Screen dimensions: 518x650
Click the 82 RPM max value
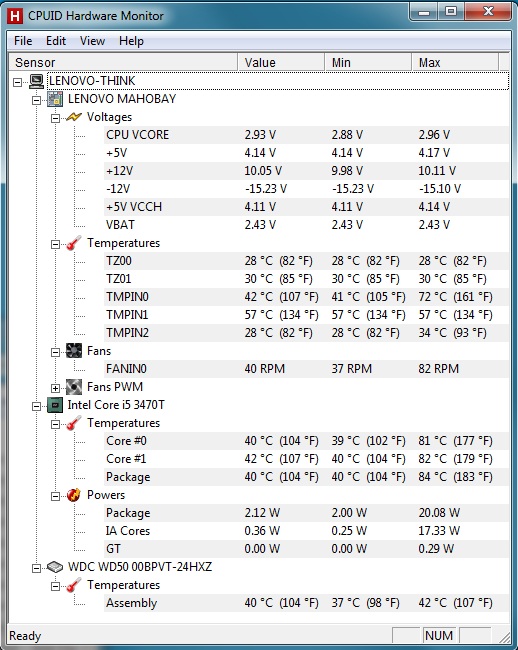coord(438,369)
